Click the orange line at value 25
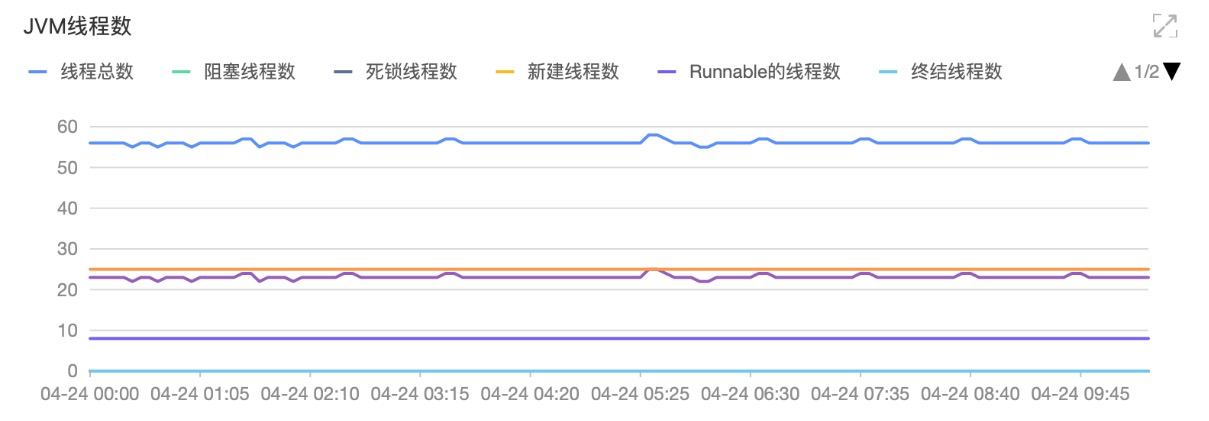 tap(400, 269)
